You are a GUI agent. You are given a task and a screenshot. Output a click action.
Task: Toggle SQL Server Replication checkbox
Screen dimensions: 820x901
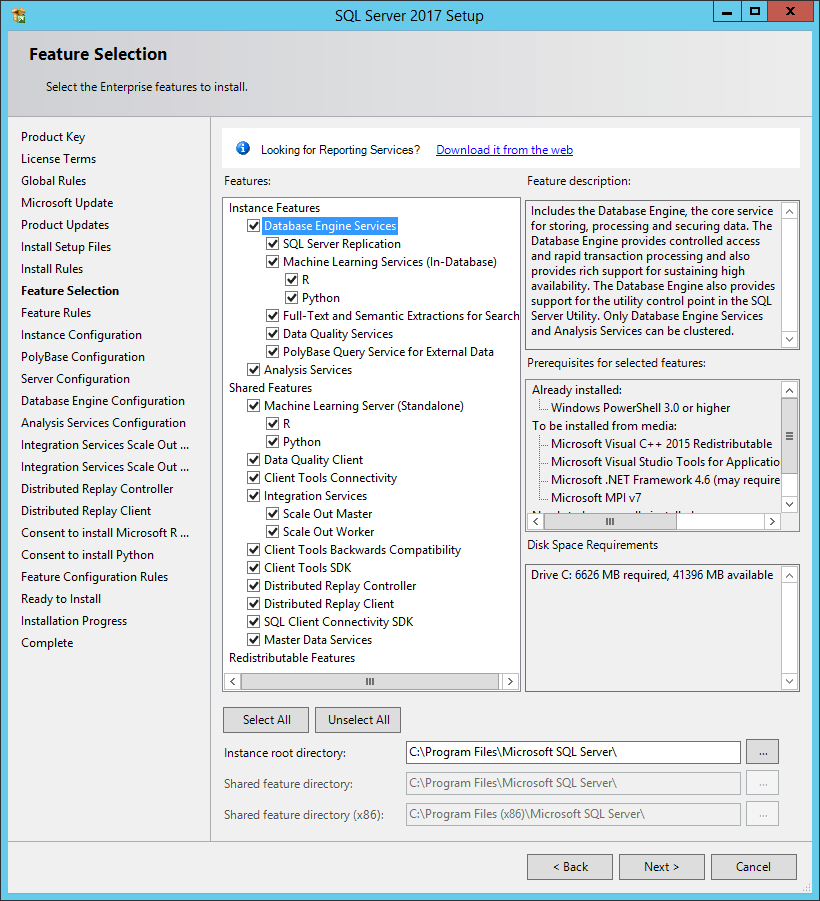point(272,244)
